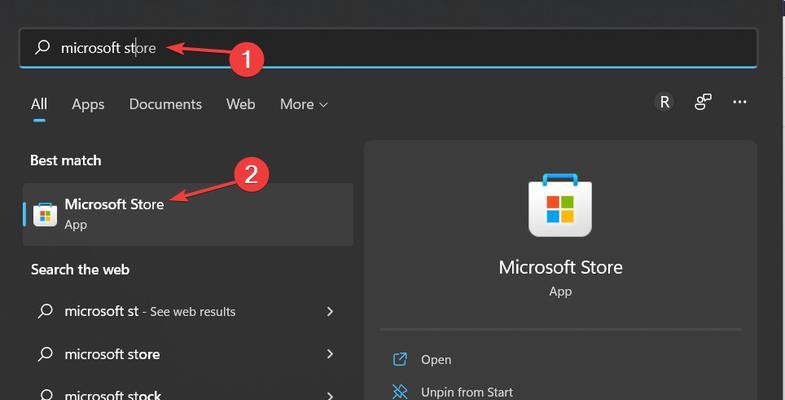Expand the More dropdown
The image size is (785, 400).
303,104
